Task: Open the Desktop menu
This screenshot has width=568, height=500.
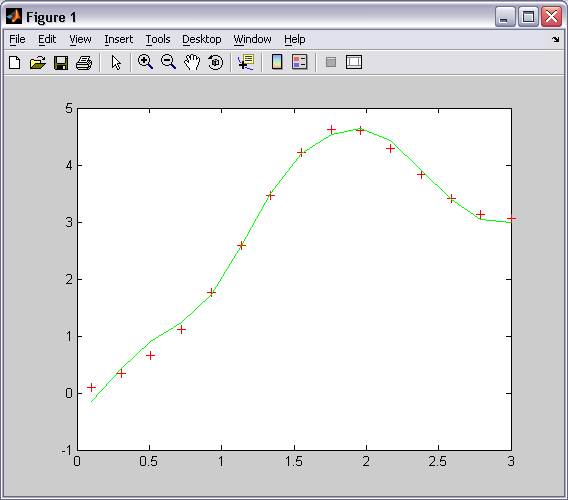Action: [202, 39]
